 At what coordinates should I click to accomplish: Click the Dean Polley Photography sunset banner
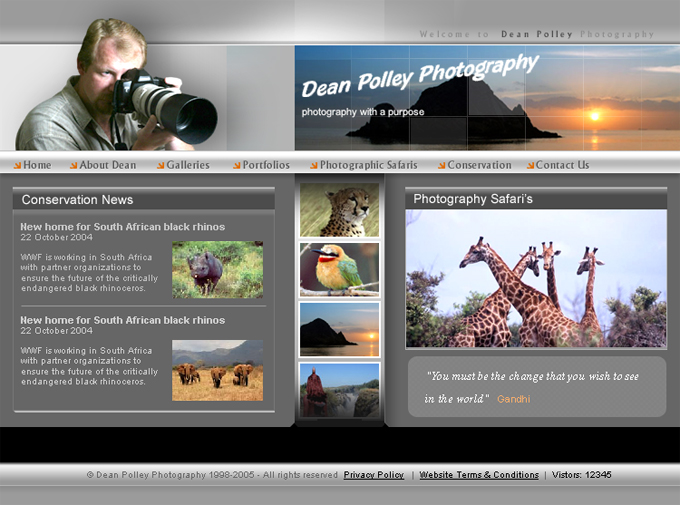coord(487,98)
